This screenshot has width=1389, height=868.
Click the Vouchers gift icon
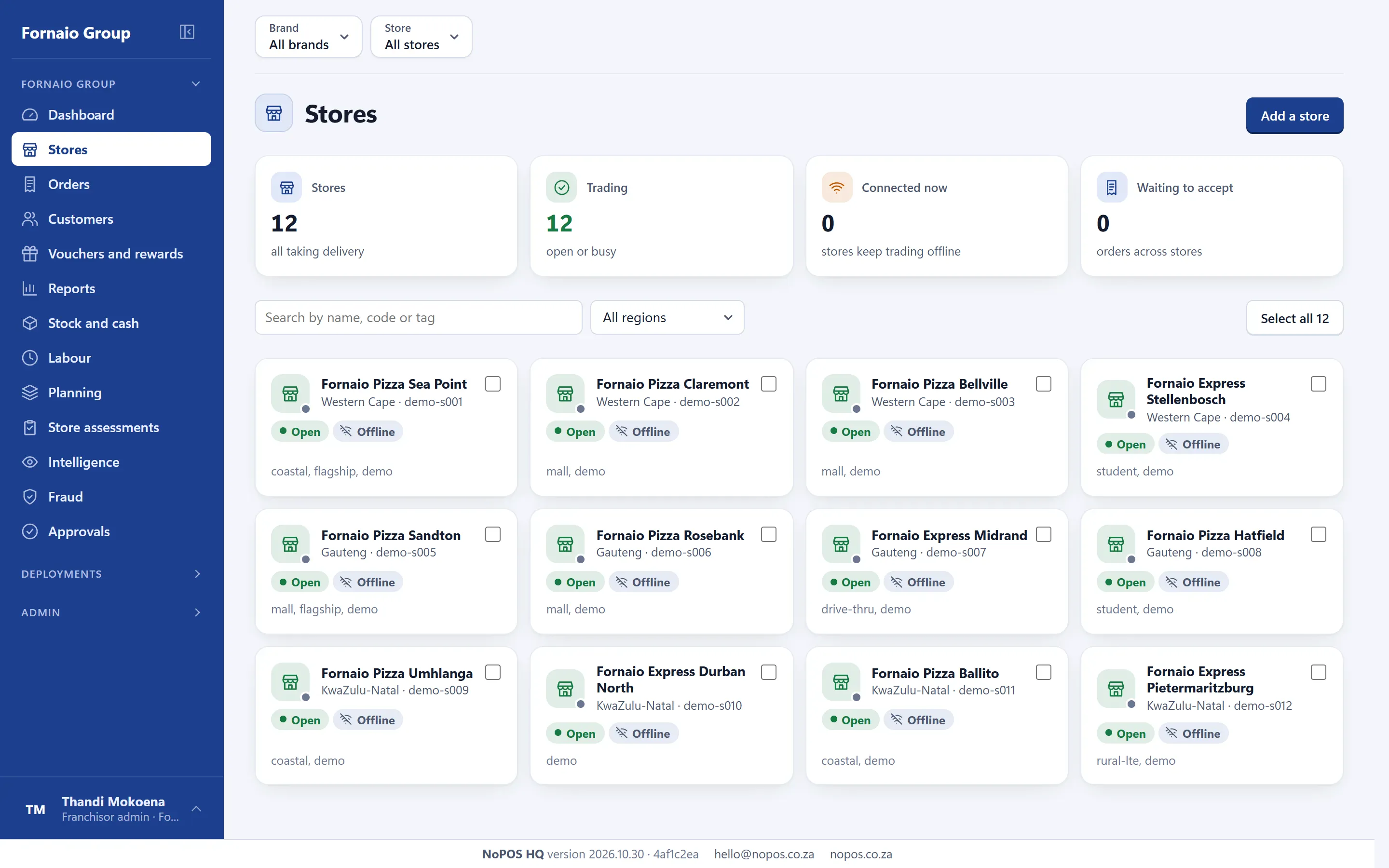[x=30, y=254]
